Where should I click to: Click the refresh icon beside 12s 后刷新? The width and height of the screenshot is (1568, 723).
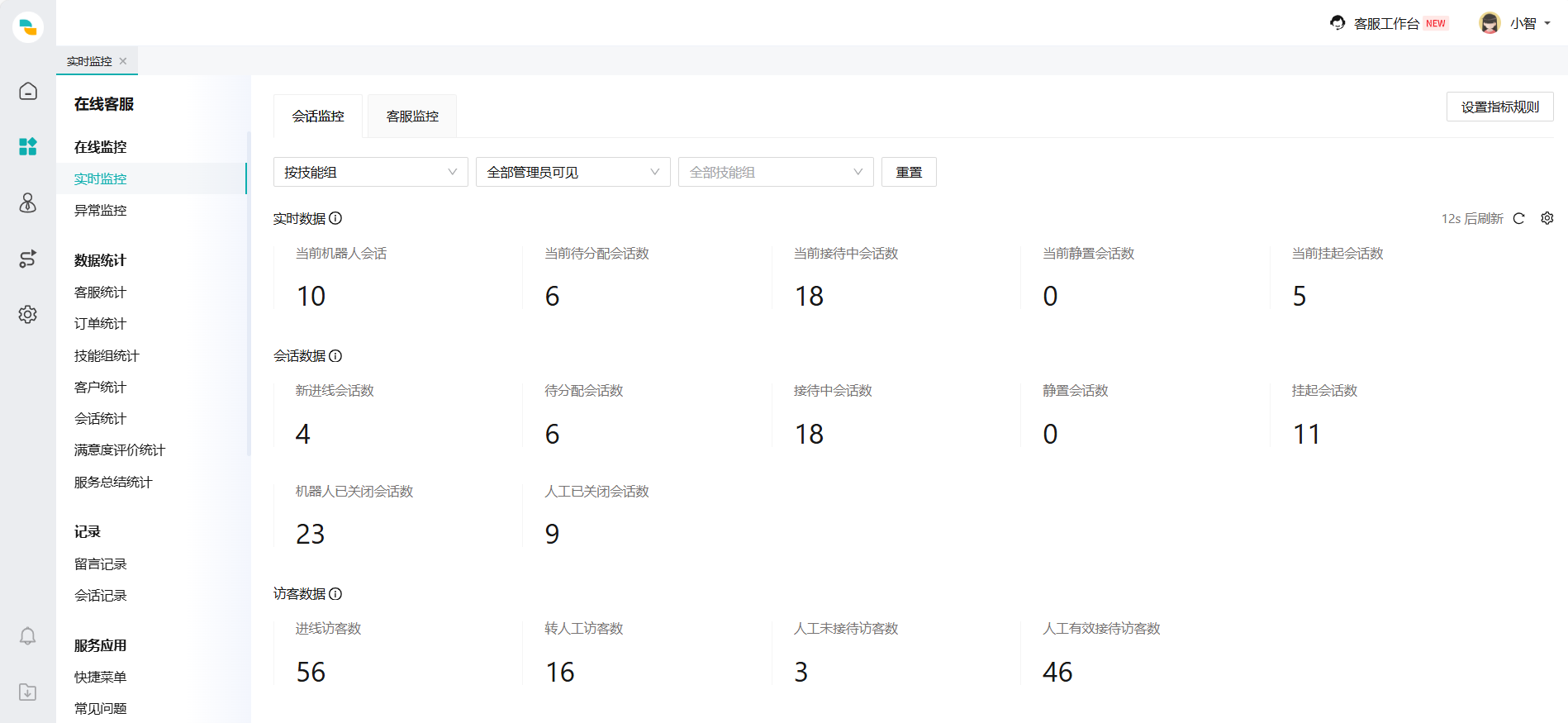(1518, 218)
